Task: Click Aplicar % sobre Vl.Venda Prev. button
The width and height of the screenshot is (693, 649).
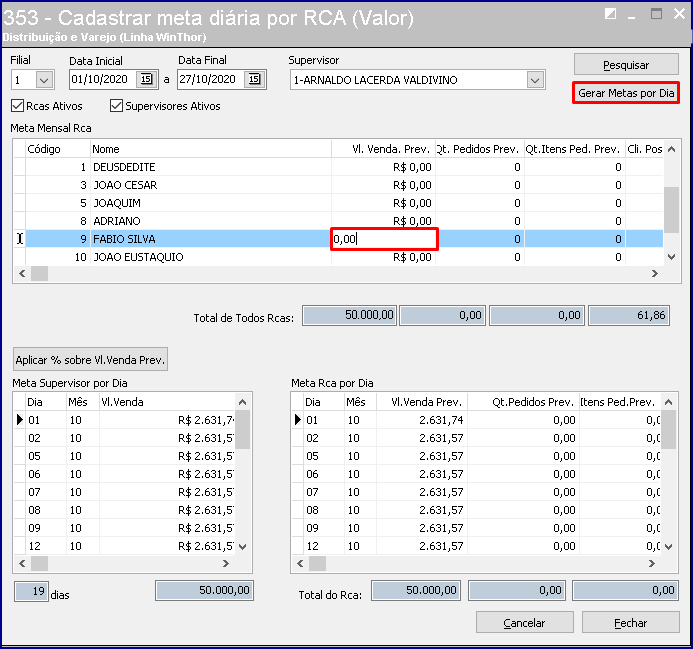Action: tap(90, 359)
